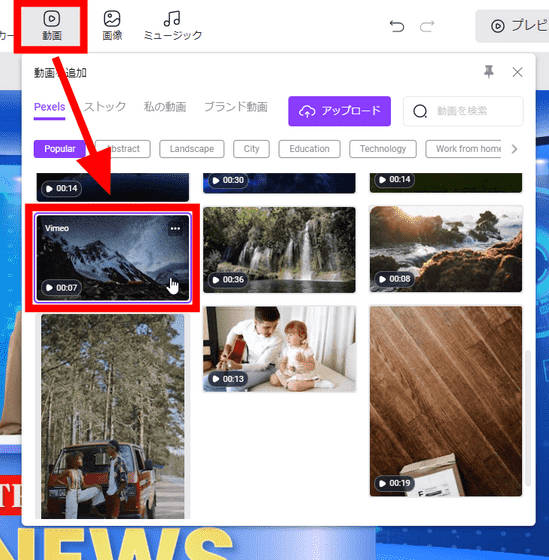Show more categories with right chevron
The width and height of the screenshot is (549, 560).
pos(514,149)
